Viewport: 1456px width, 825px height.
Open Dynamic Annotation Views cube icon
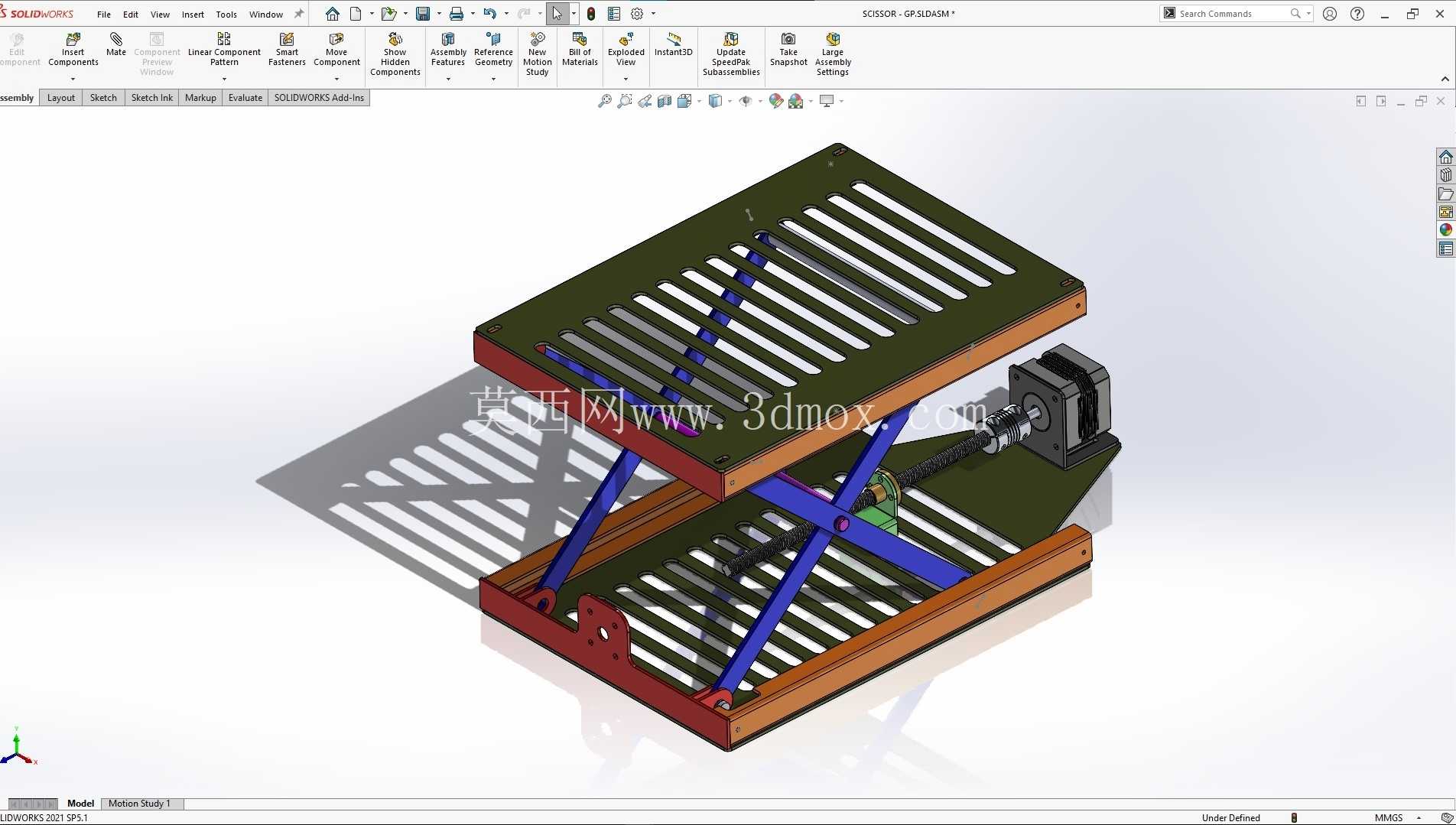pyautogui.click(x=684, y=101)
